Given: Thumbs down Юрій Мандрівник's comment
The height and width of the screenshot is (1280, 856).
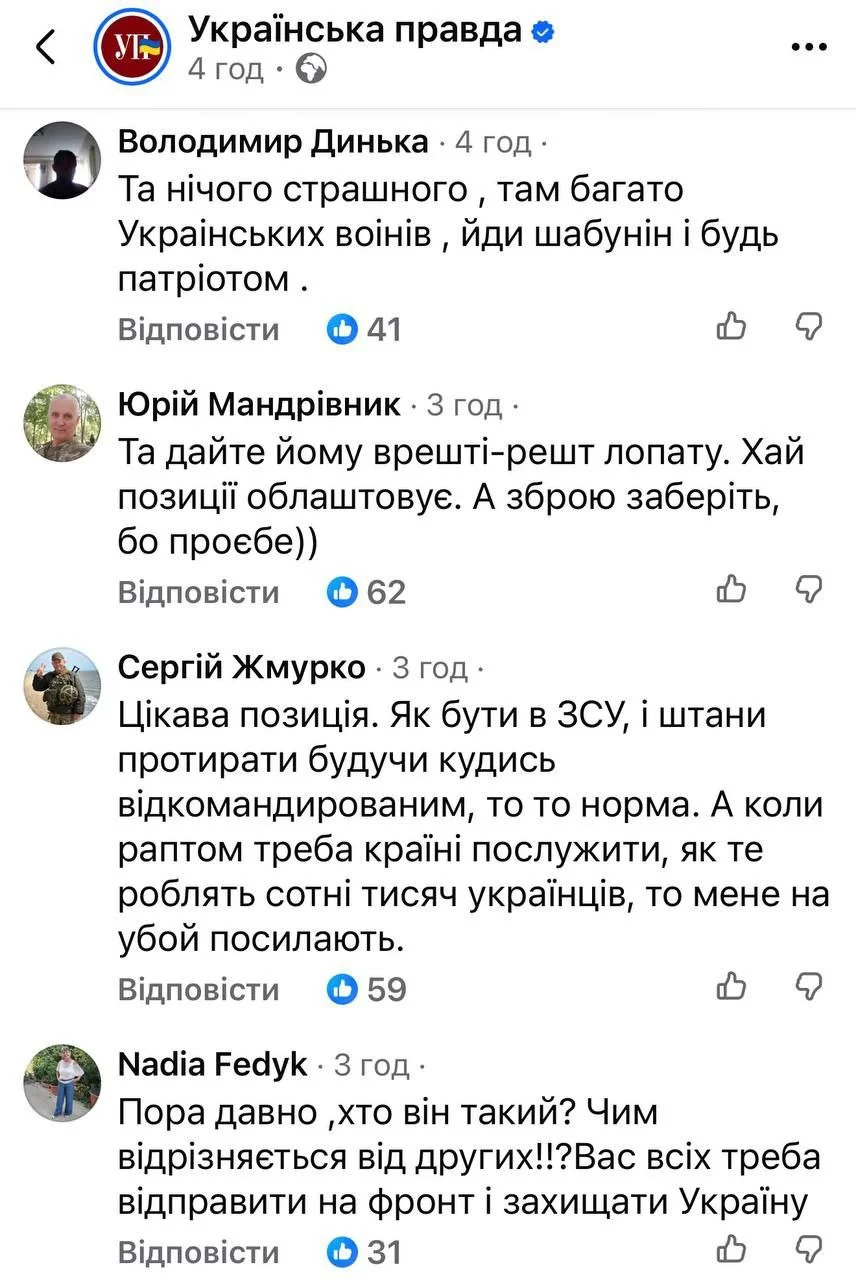Looking at the screenshot, I should 808,590.
